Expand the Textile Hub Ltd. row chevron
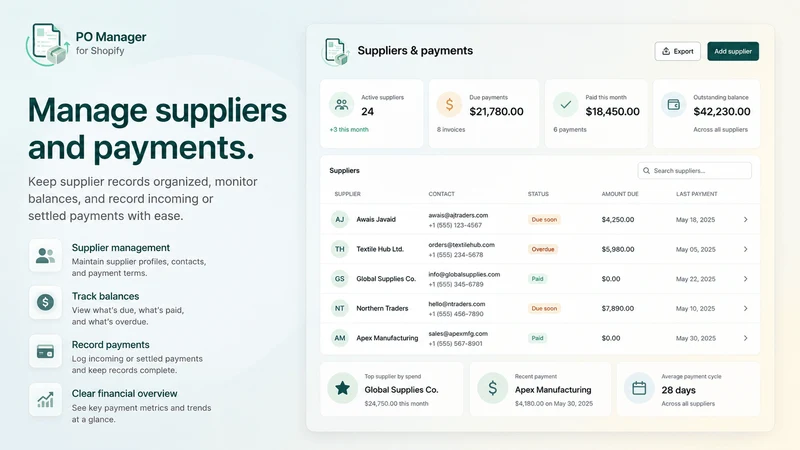Screen dimensions: 800x450 pyautogui.click(x=745, y=249)
